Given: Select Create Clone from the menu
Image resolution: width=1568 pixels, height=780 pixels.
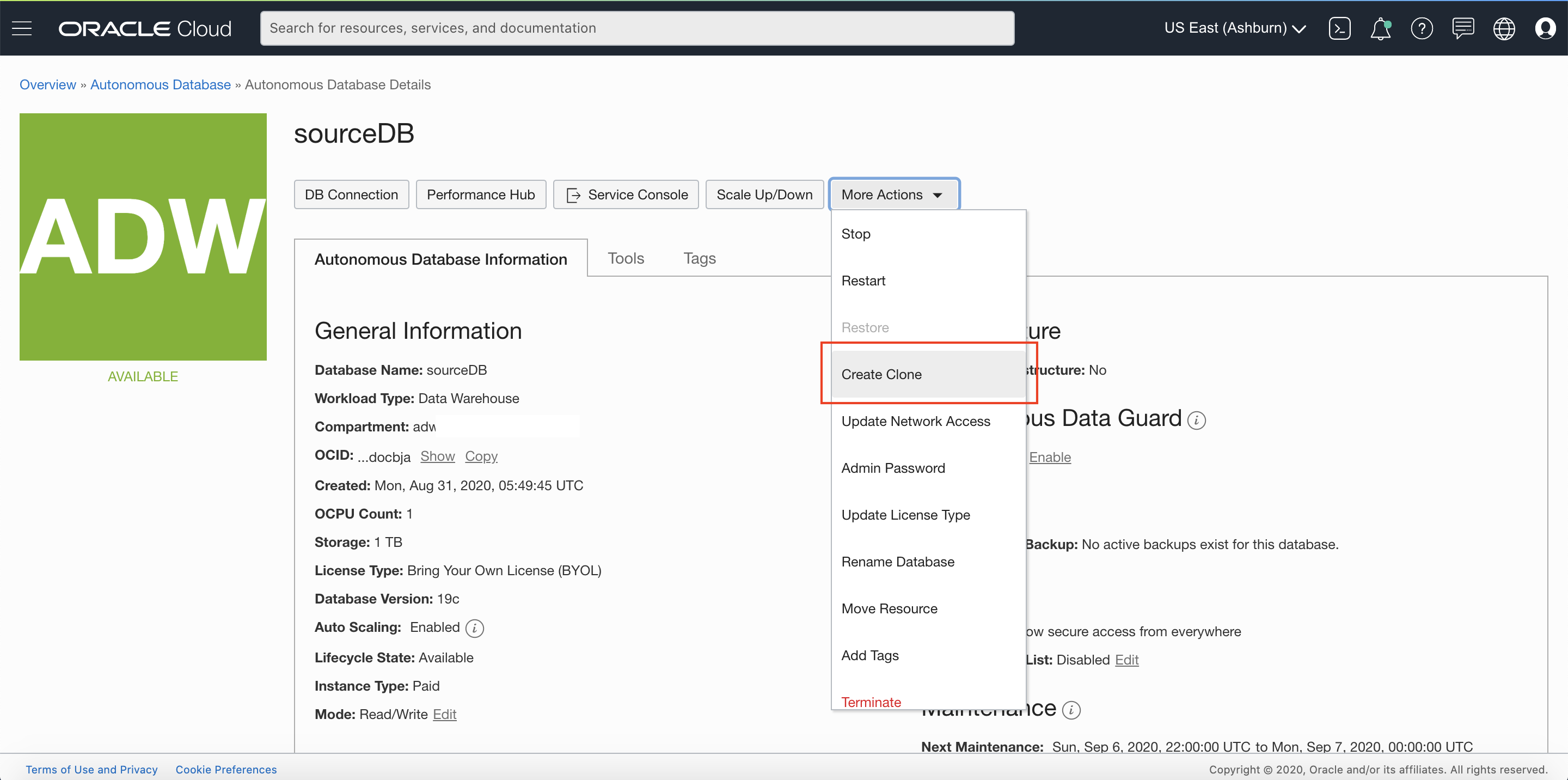Looking at the screenshot, I should 881,374.
